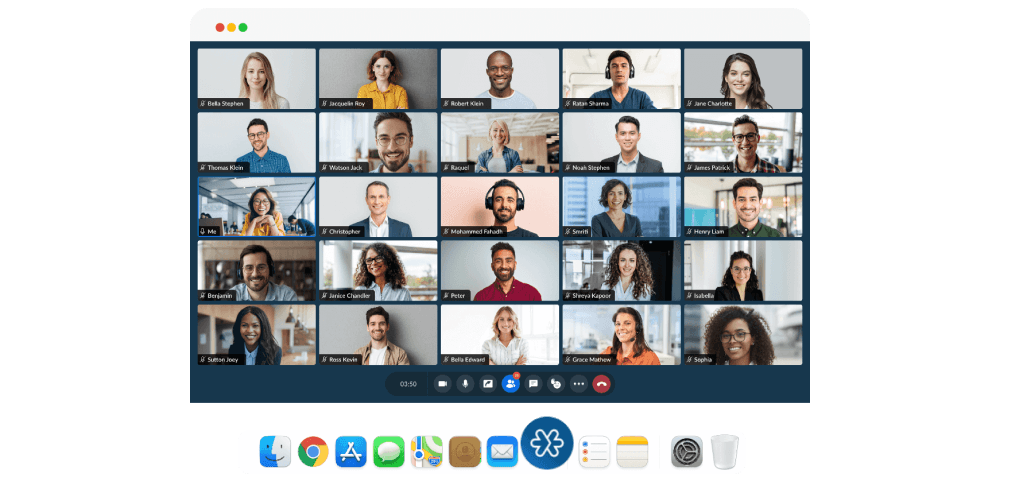Select Raquel's video tile
The width and height of the screenshot is (1009, 485).
coord(499,143)
